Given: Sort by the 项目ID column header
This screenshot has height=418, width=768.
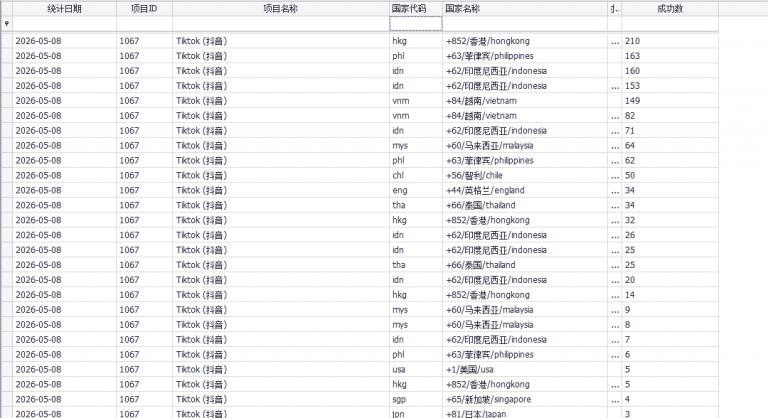Looking at the screenshot, I should pyautogui.click(x=144, y=8).
